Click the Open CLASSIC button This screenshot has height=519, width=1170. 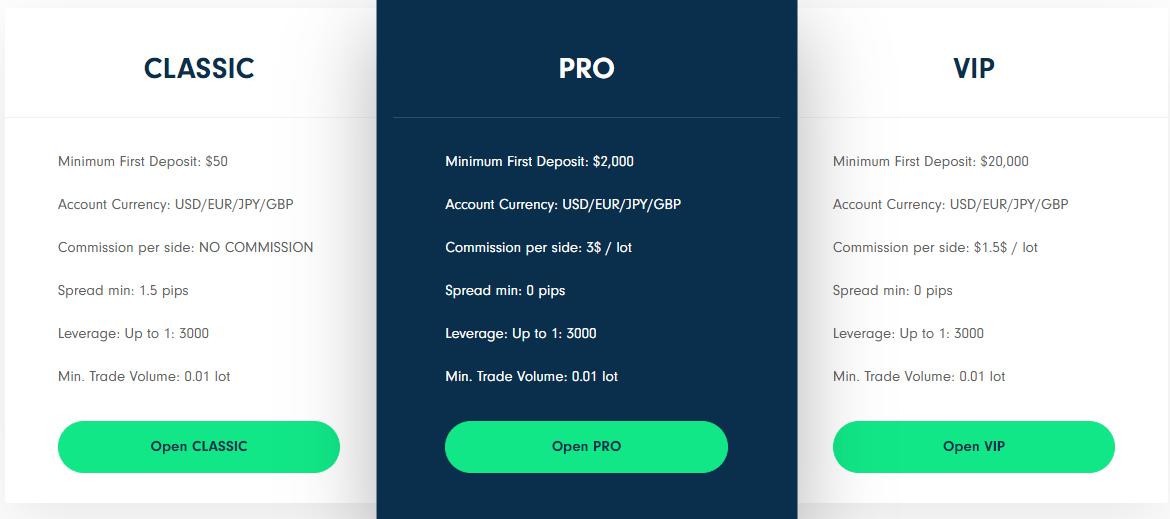coord(198,447)
